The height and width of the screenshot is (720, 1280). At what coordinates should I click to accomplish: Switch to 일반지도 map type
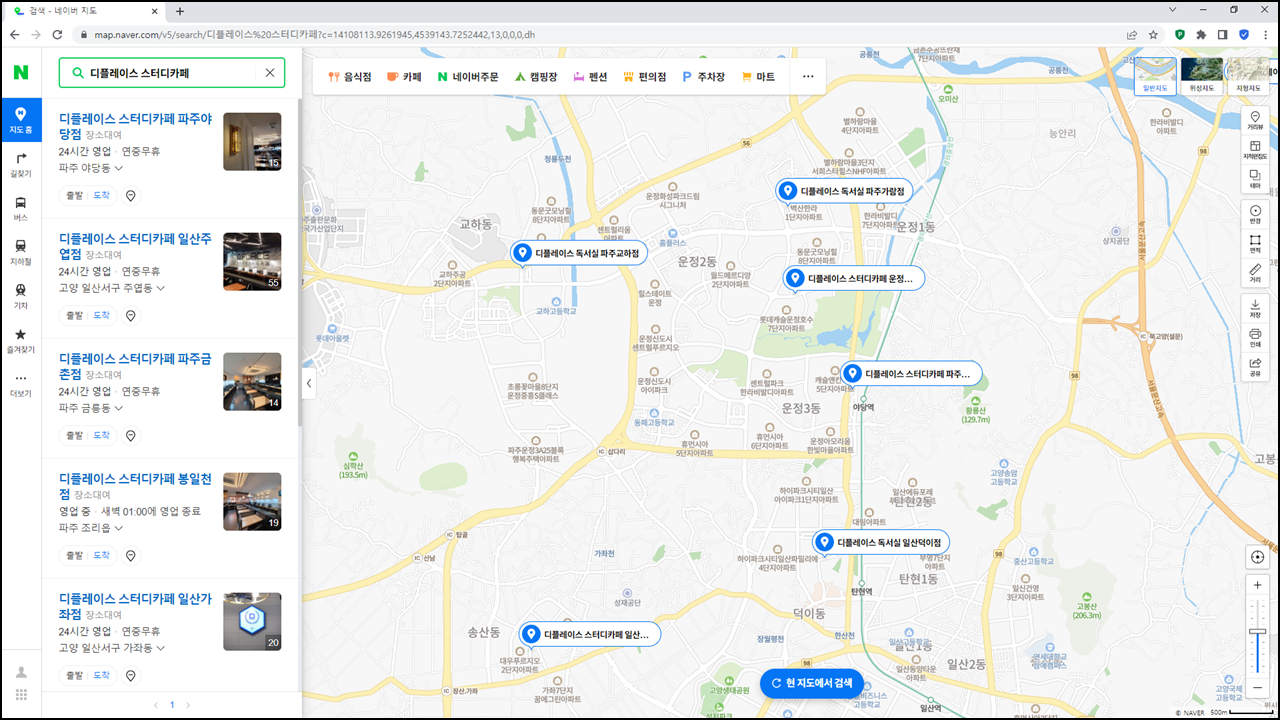(x=1156, y=75)
